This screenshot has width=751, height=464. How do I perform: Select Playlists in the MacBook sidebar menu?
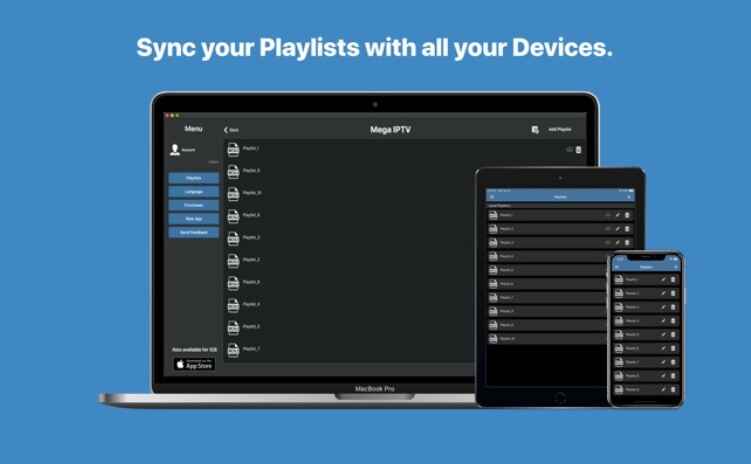[x=193, y=178]
